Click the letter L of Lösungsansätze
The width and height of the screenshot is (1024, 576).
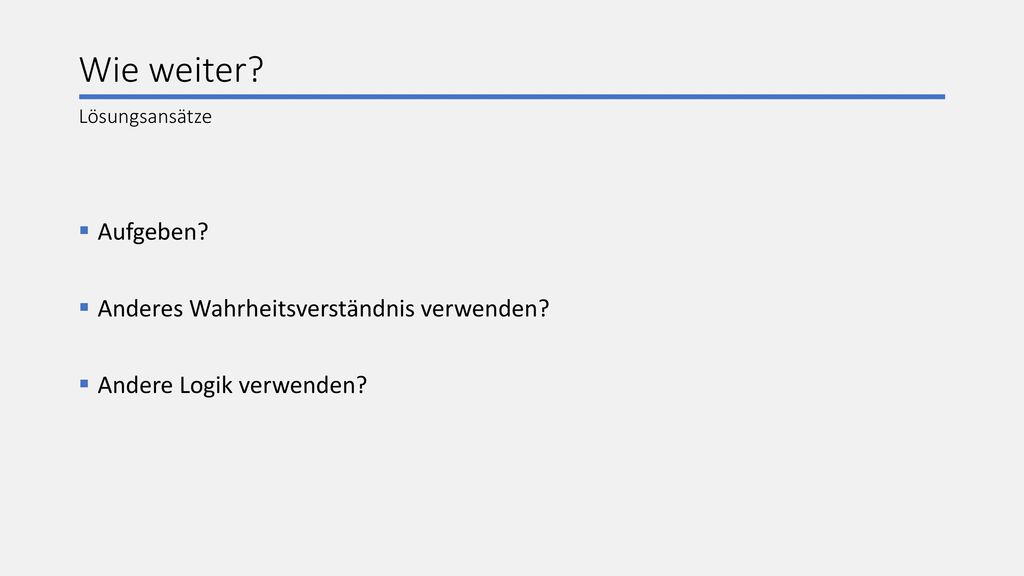pyautogui.click(x=83, y=117)
